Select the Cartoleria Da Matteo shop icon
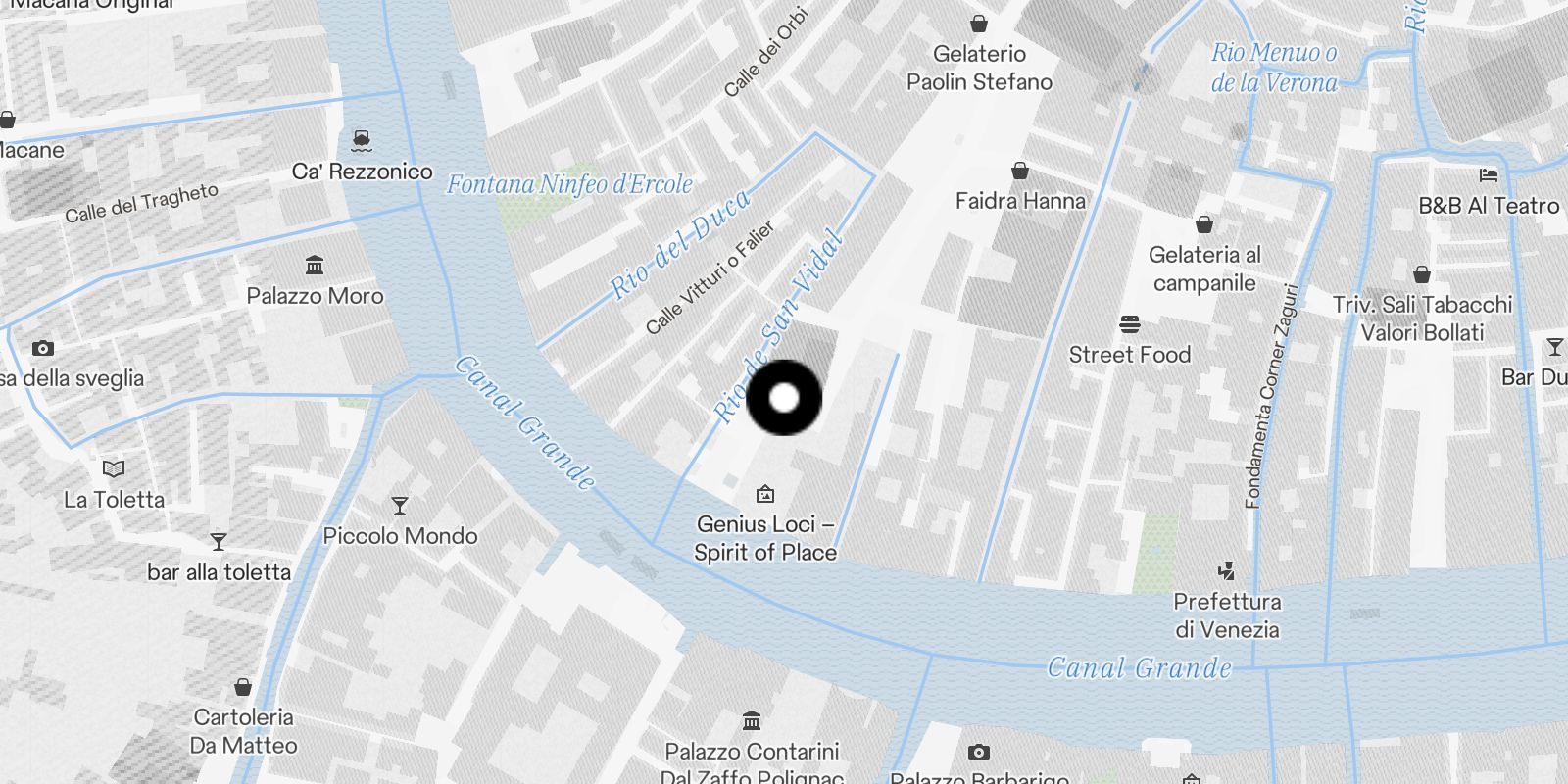1568x784 pixels. tap(243, 686)
